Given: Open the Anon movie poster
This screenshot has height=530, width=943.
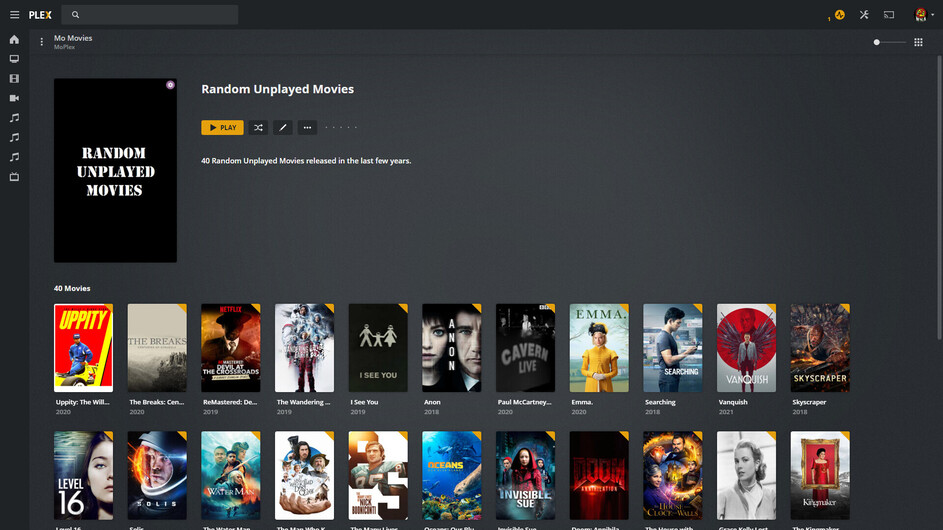Looking at the screenshot, I should click(x=452, y=348).
